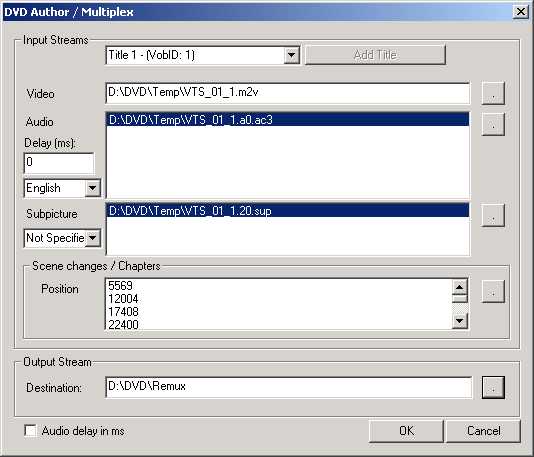Click the chapter list scroll up arrow
The image size is (534, 457).
pos(459,287)
